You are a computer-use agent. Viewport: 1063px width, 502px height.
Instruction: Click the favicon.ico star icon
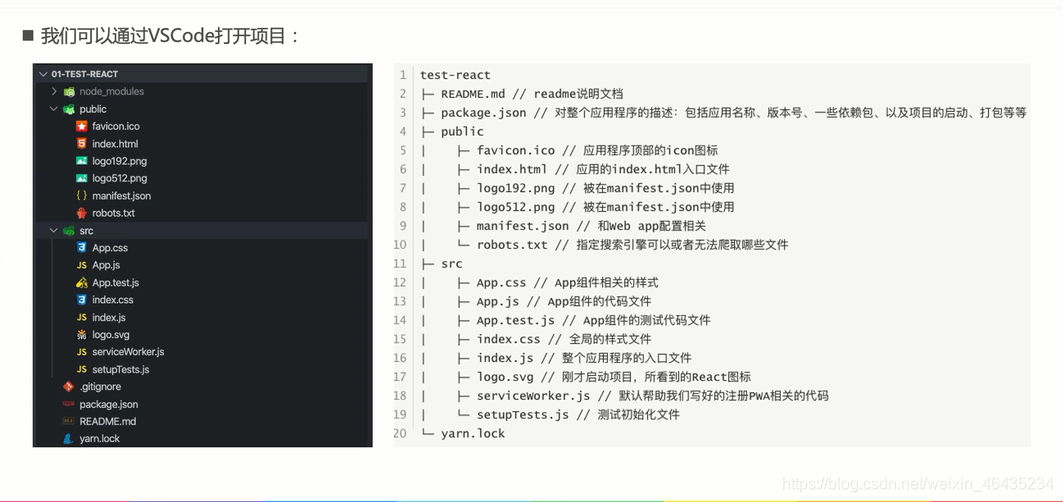click(x=81, y=126)
